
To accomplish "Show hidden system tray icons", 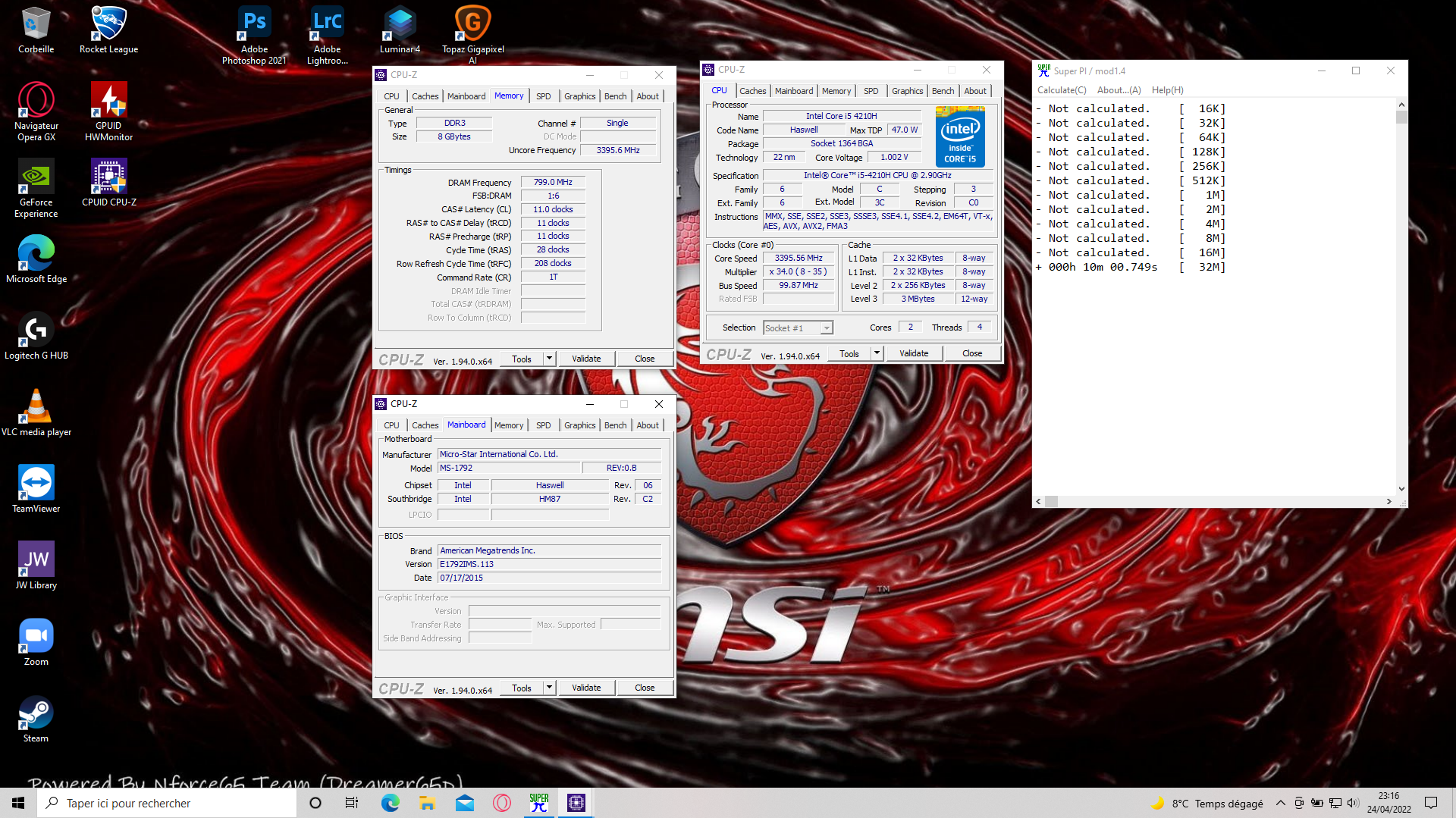I will pos(1281,803).
